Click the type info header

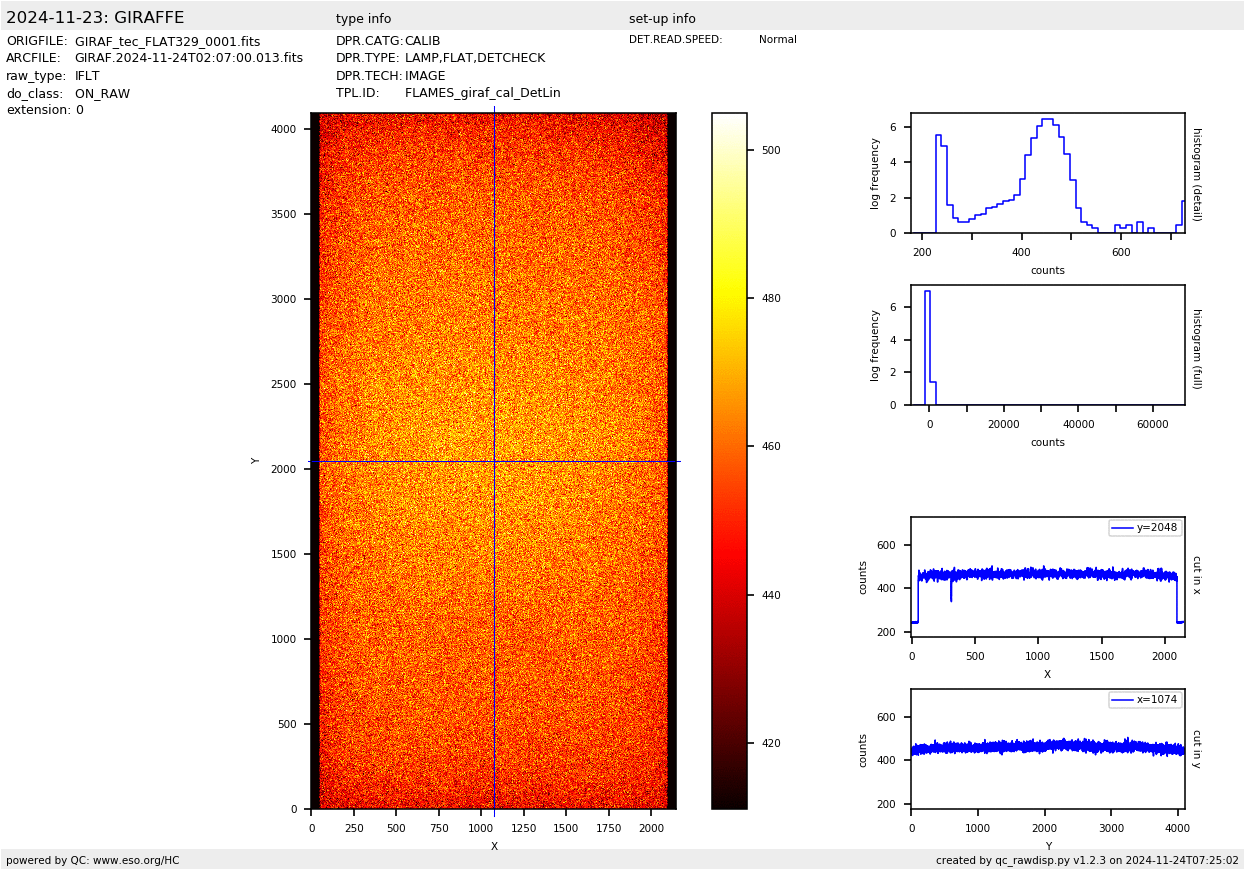pyautogui.click(x=363, y=19)
